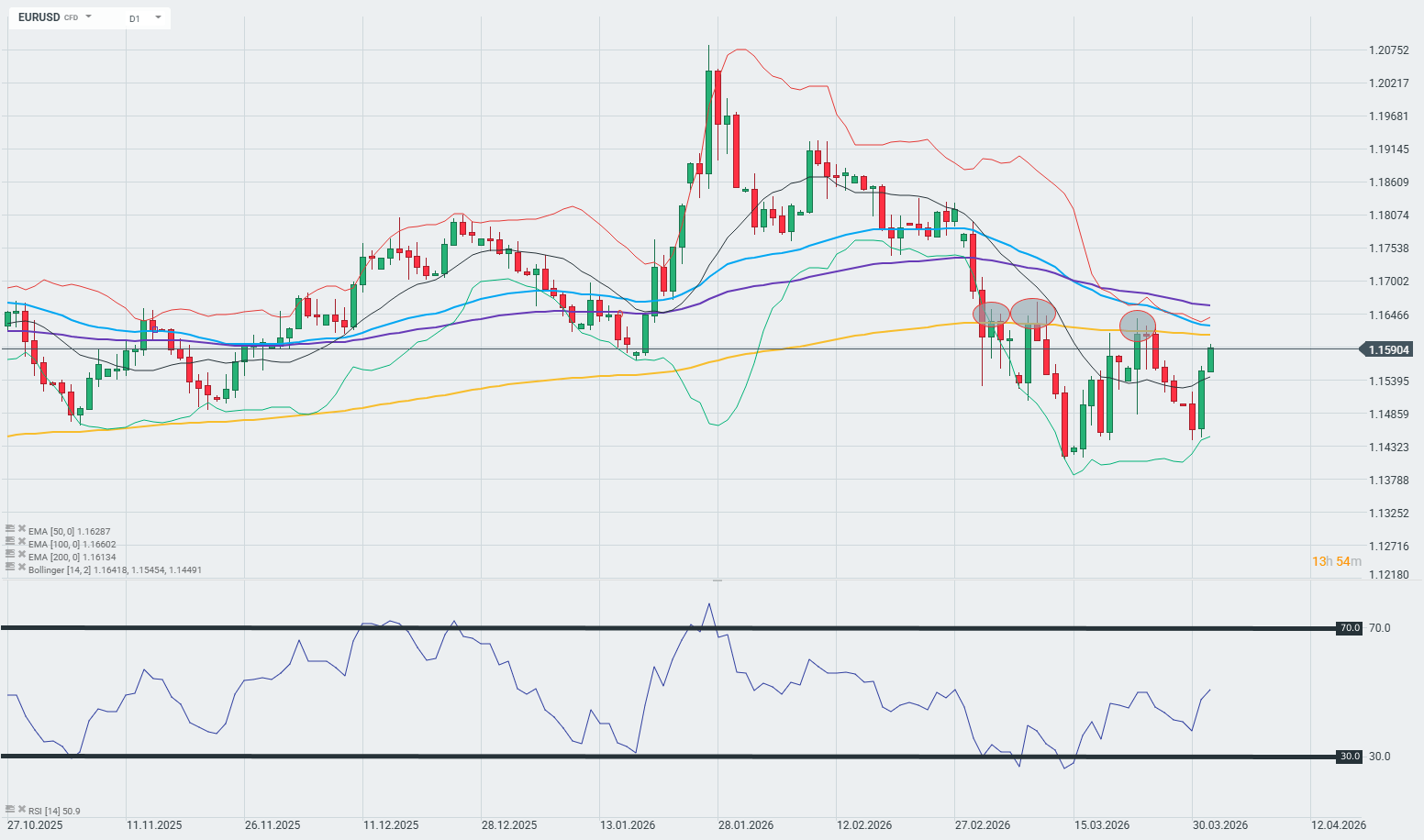Open settings for EMA 50 indicator
The width and height of the screenshot is (1424, 840).
pos(10,529)
